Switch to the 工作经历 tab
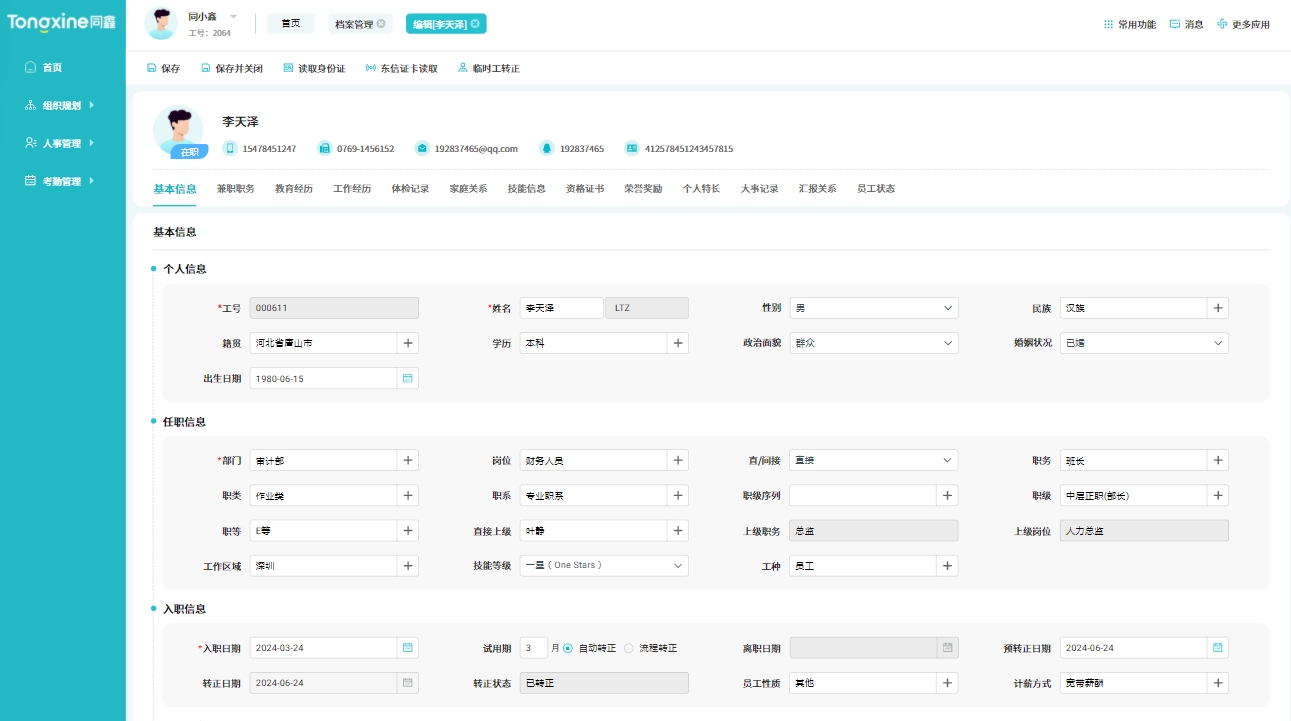Image resolution: width=1291 pixels, height=721 pixels. [x=352, y=188]
